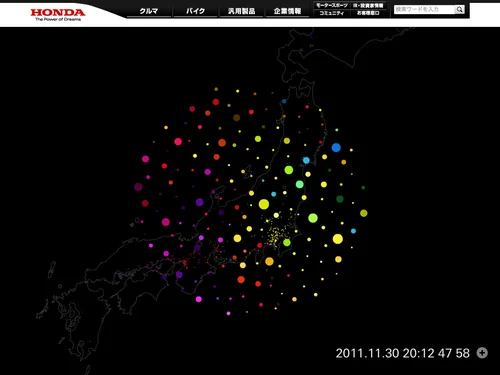The width and height of the screenshot is (500, 375).
Task: Open the 企業情報 menu item
Action: pyautogui.click(x=287, y=11)
